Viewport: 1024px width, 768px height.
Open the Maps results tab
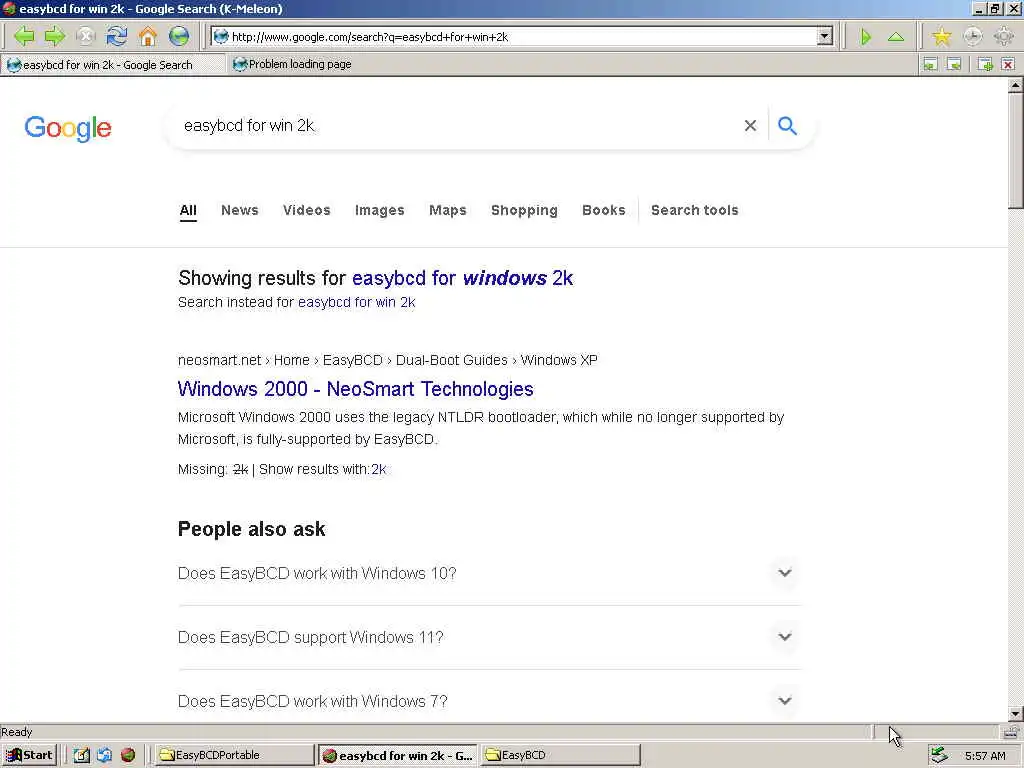pos(447,210)
